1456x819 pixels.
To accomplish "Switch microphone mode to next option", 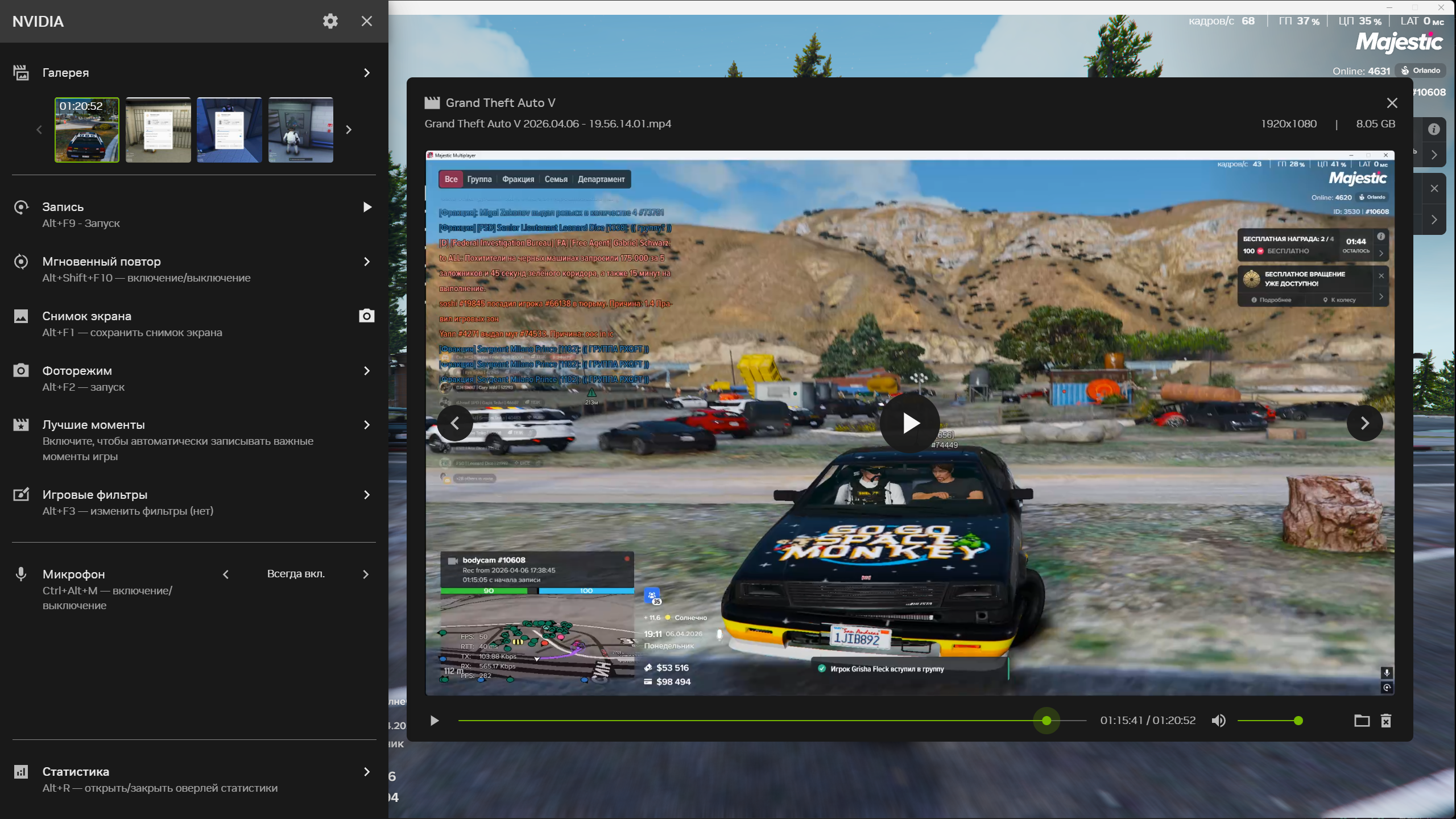I will [x=366, y=574].
